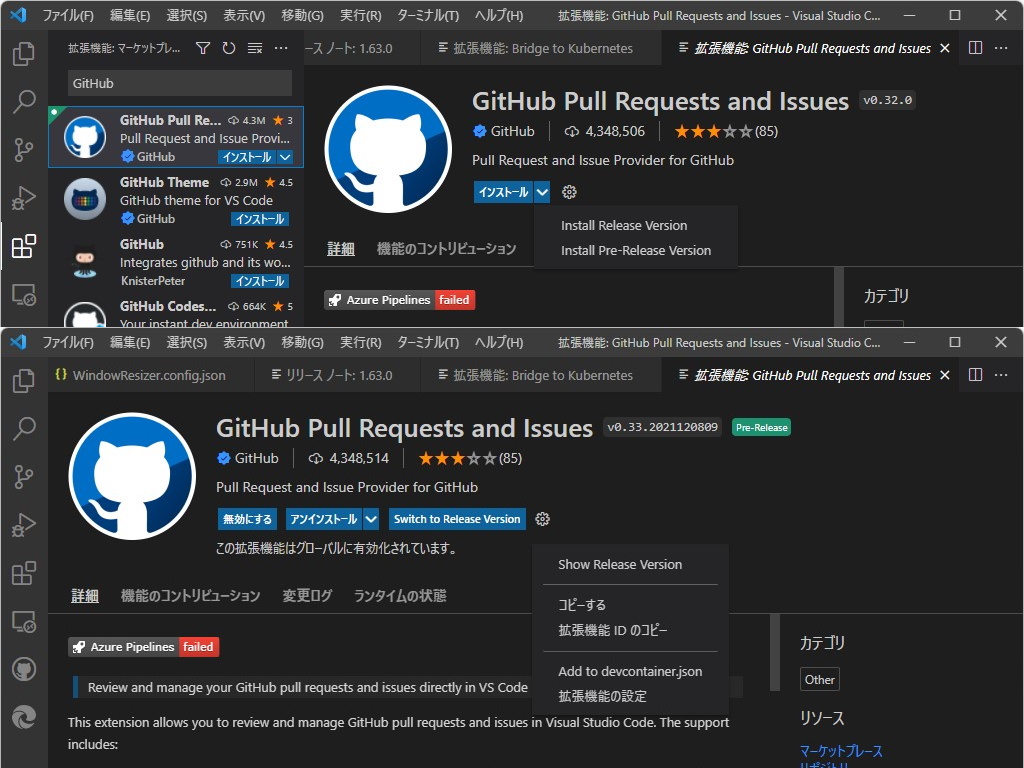This screenshot has height=768, width=1024.
Task: Refresh the extensions marketplace list
Action: pyautogui.click(x=229, y=48)
